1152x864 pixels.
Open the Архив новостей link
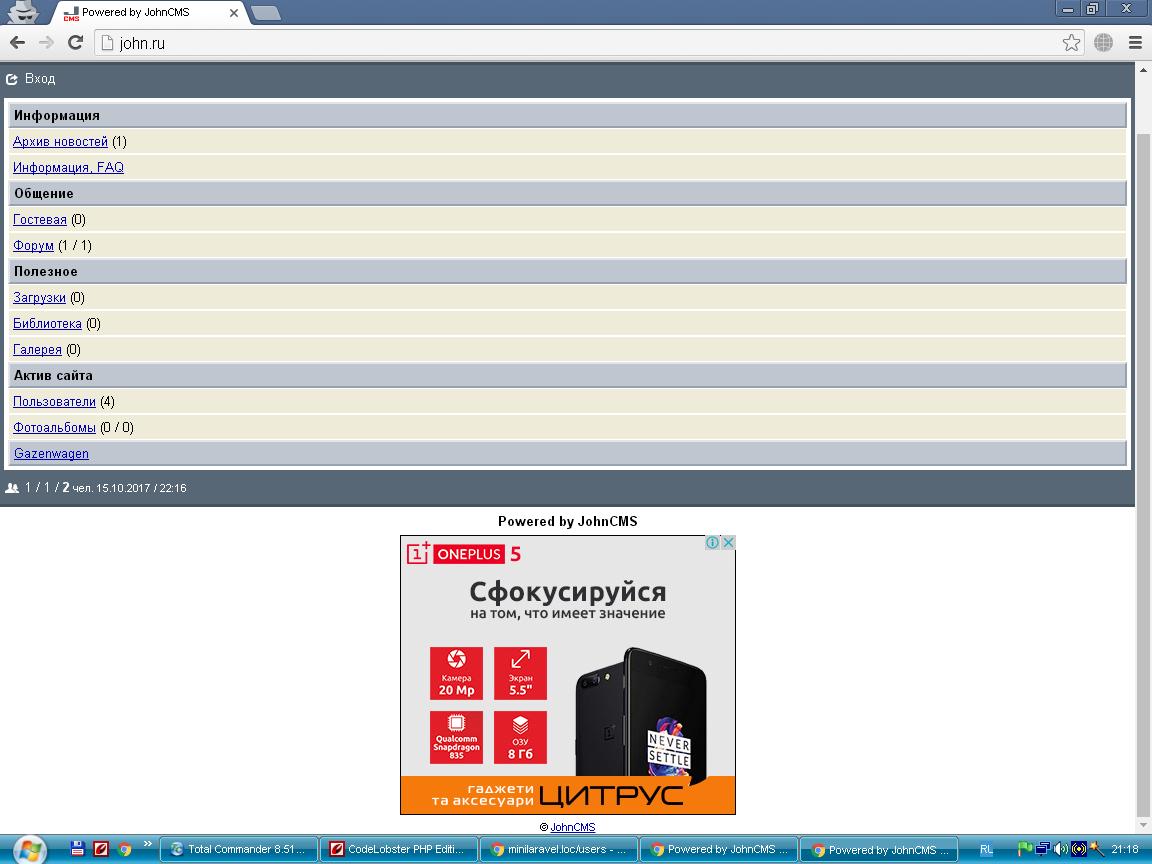(60, 142)
